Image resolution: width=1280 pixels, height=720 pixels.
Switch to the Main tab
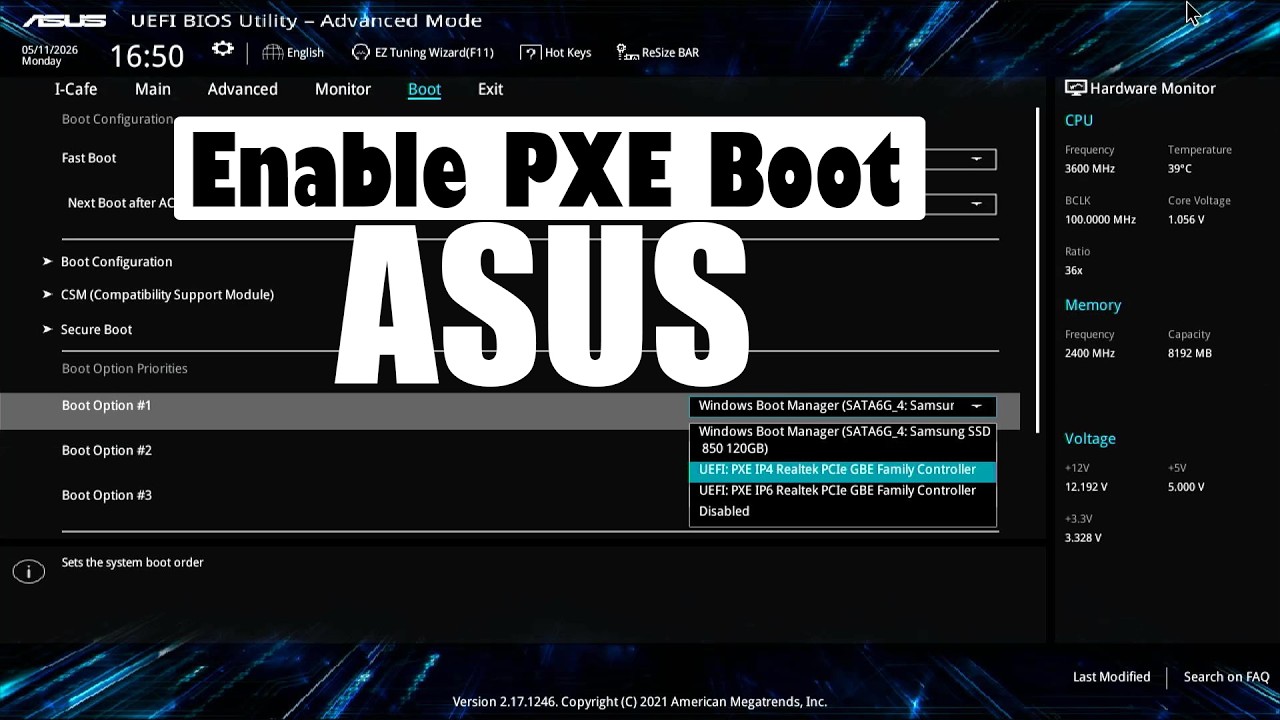153,89
